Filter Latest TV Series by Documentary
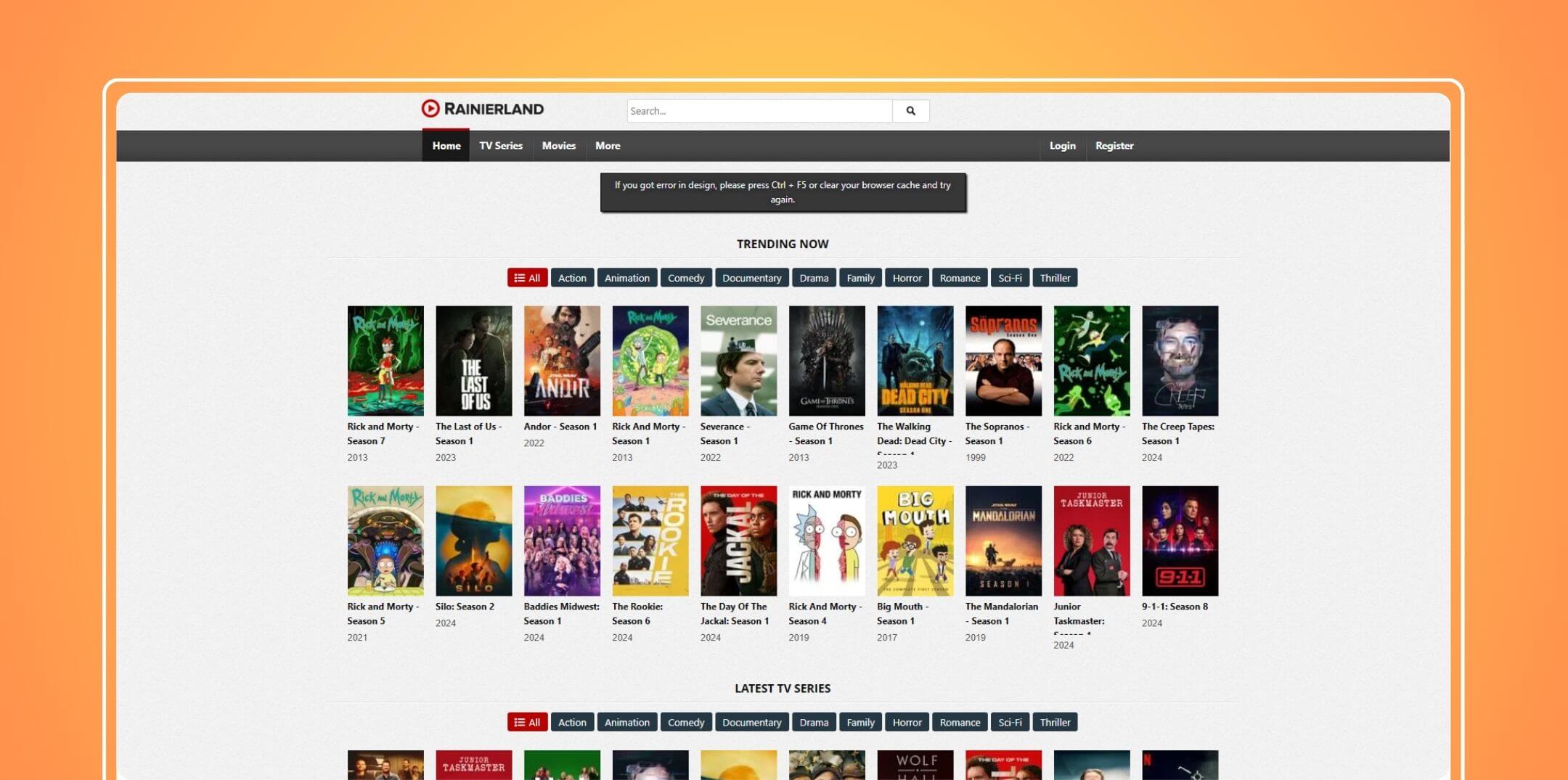Image resolution: width=1568 pixels, height=780 pixels. click(752, 722)
